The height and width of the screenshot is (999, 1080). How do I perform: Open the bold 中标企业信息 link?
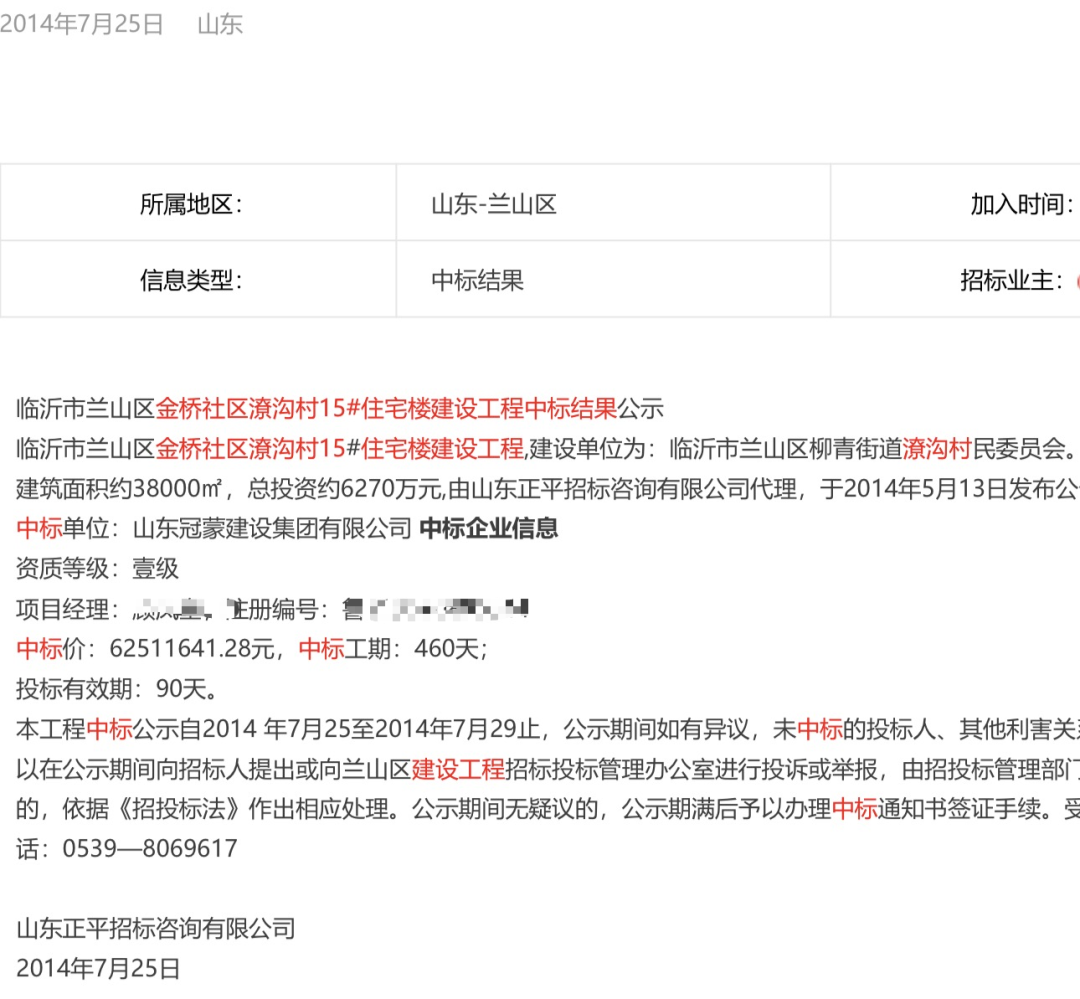point(488,528)
